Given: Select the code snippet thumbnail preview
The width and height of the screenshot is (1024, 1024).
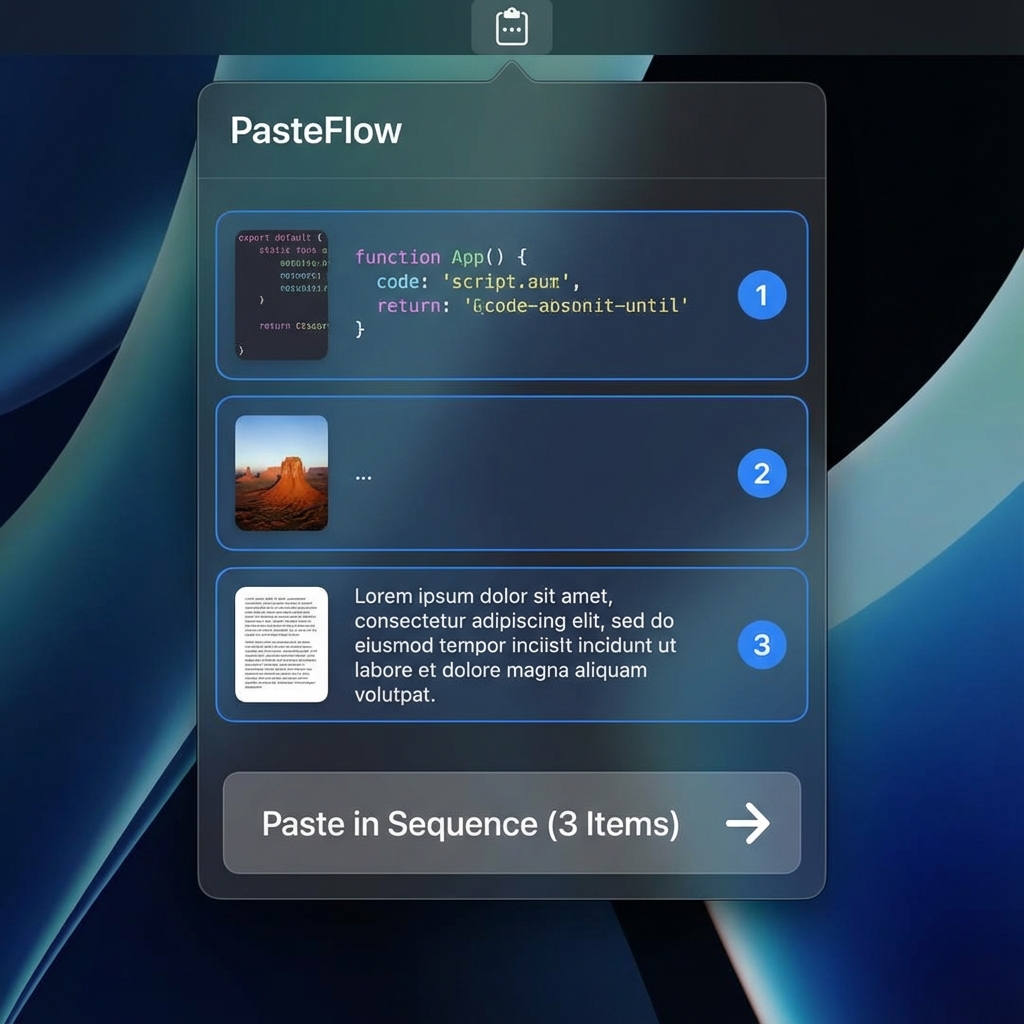Looking at the screenshot, I should click(x=281, y=292).
